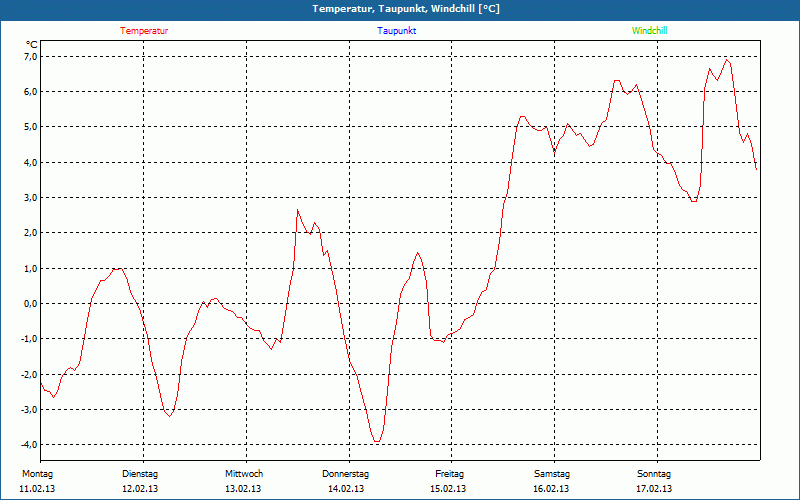Click the 13.02.13 date label

(243, 489)
